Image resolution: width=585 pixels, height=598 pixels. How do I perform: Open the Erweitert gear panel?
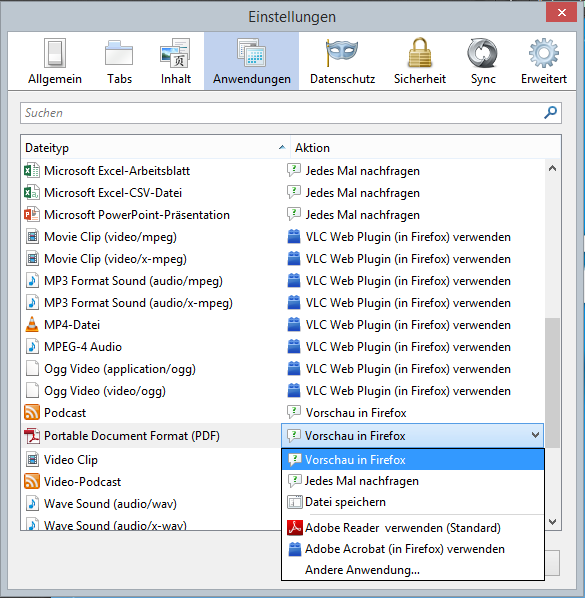tap(544, 61)
